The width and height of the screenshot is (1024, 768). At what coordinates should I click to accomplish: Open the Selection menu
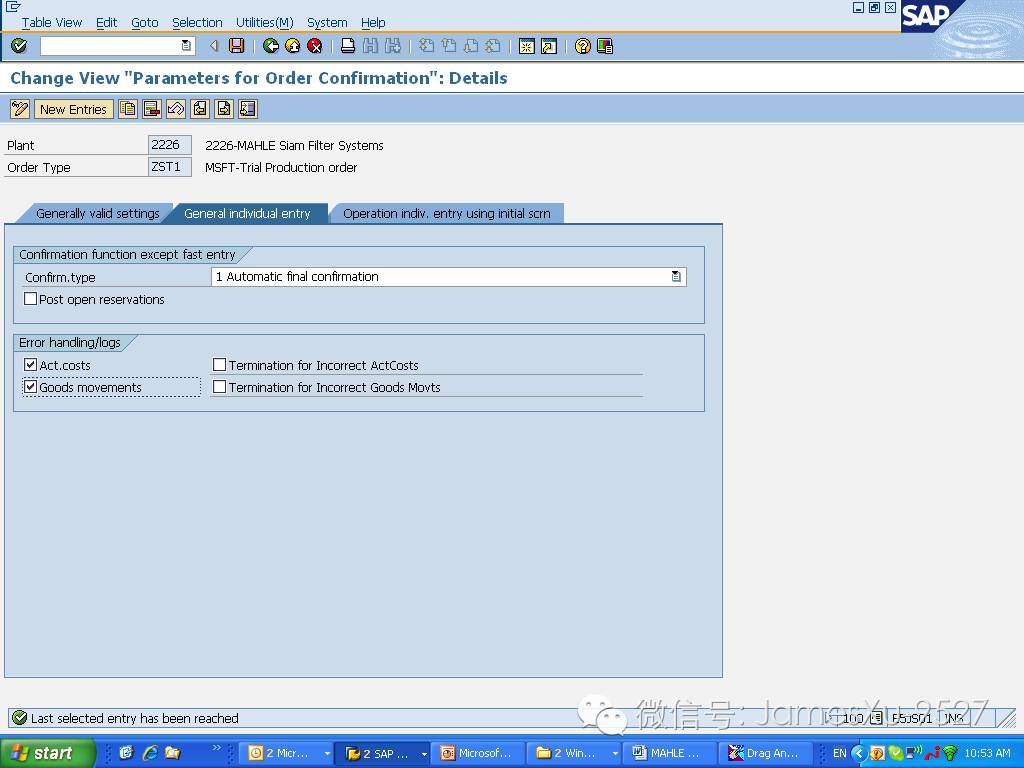(x=197, y=23)
